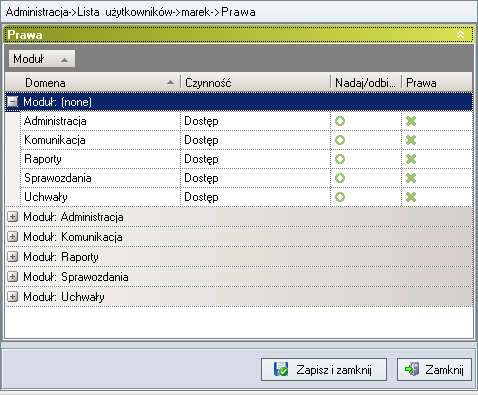Click green X rights icon for Sprawozdania

pyautogui.click(x=411, y=178)
